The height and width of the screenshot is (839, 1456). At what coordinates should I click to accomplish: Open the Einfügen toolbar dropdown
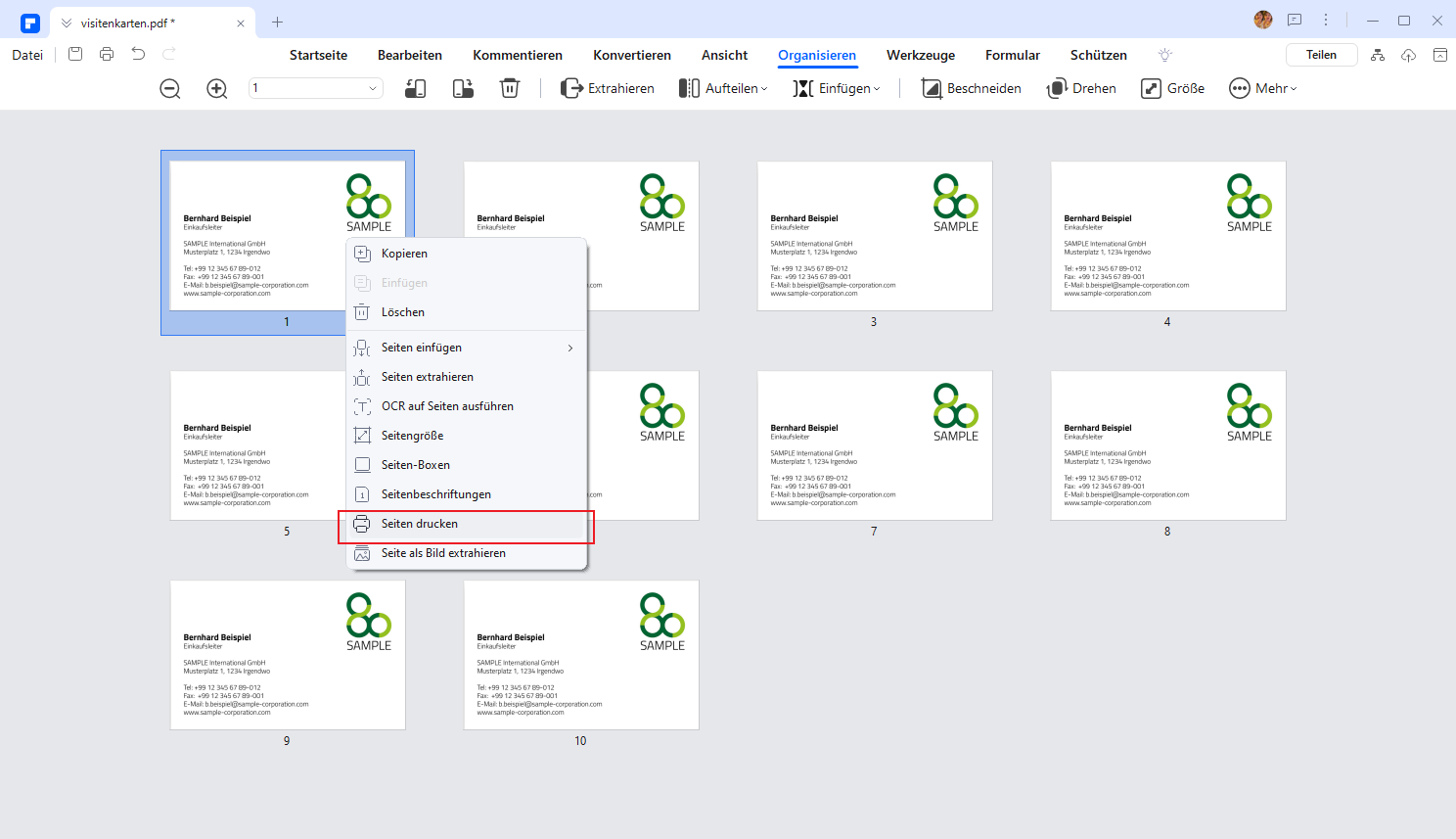pyautogui.click(x=837, y=89)
